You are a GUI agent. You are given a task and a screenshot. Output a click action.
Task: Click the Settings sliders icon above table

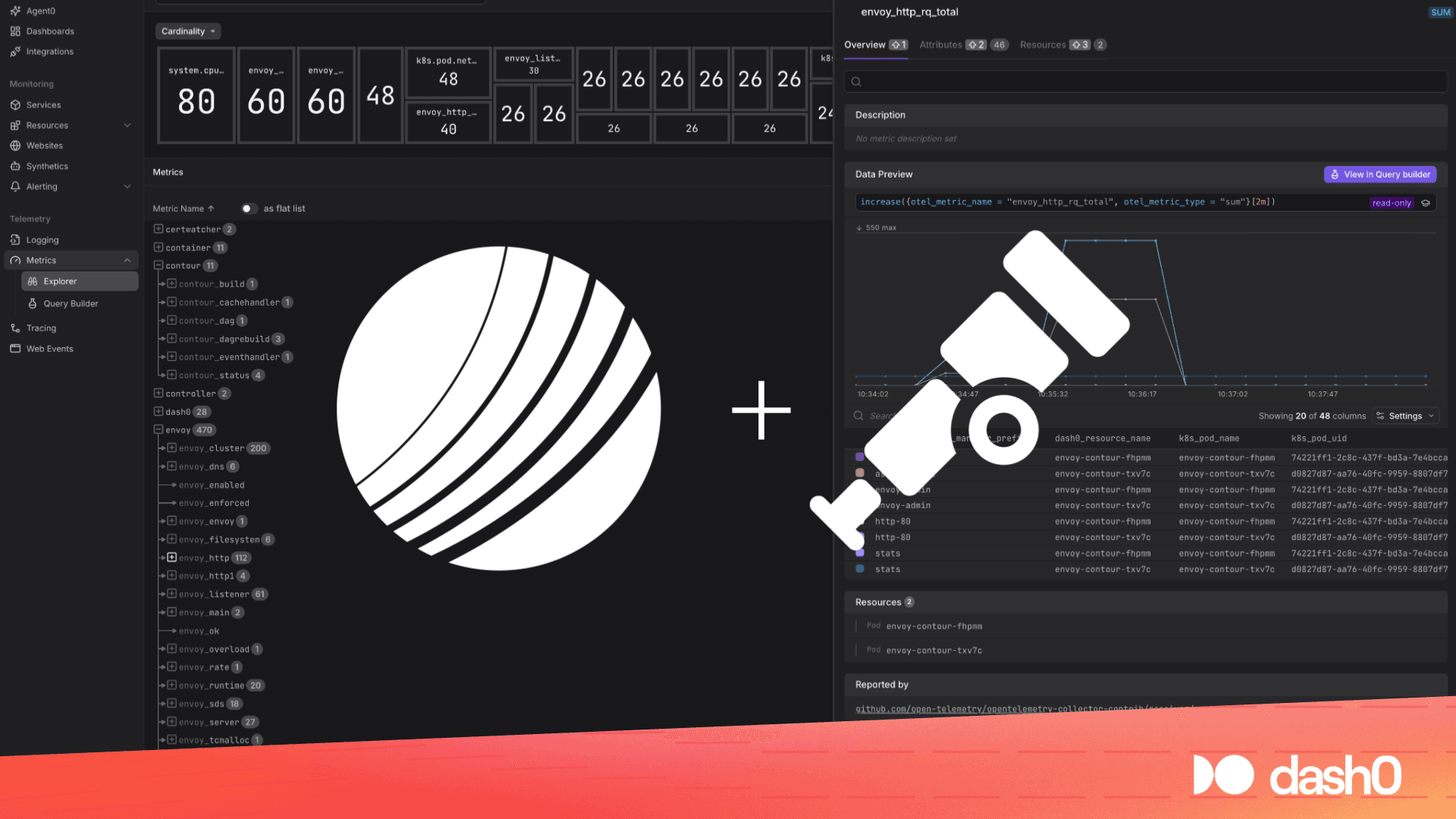click(1380, 416)
